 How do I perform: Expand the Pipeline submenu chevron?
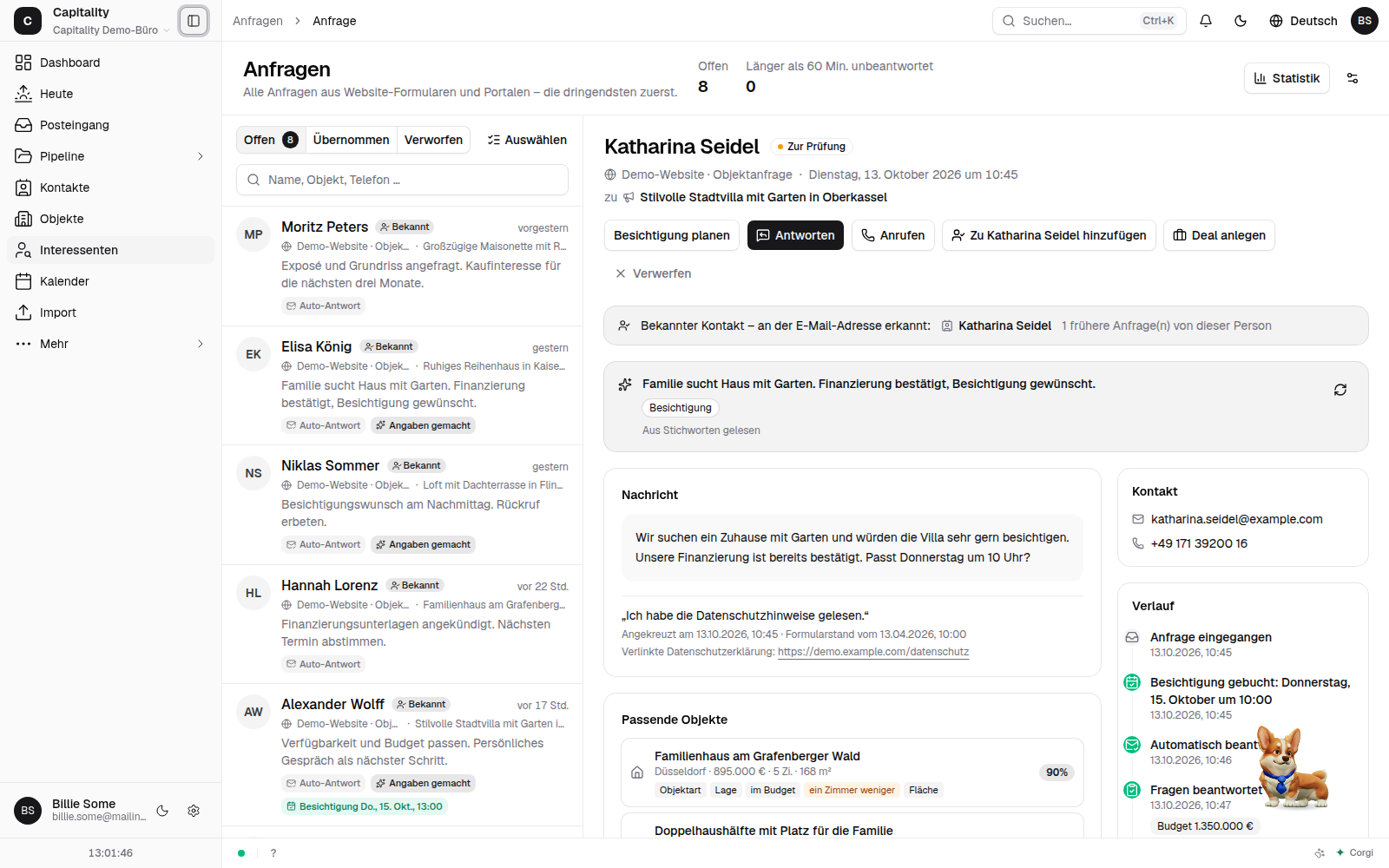(201, 156)
